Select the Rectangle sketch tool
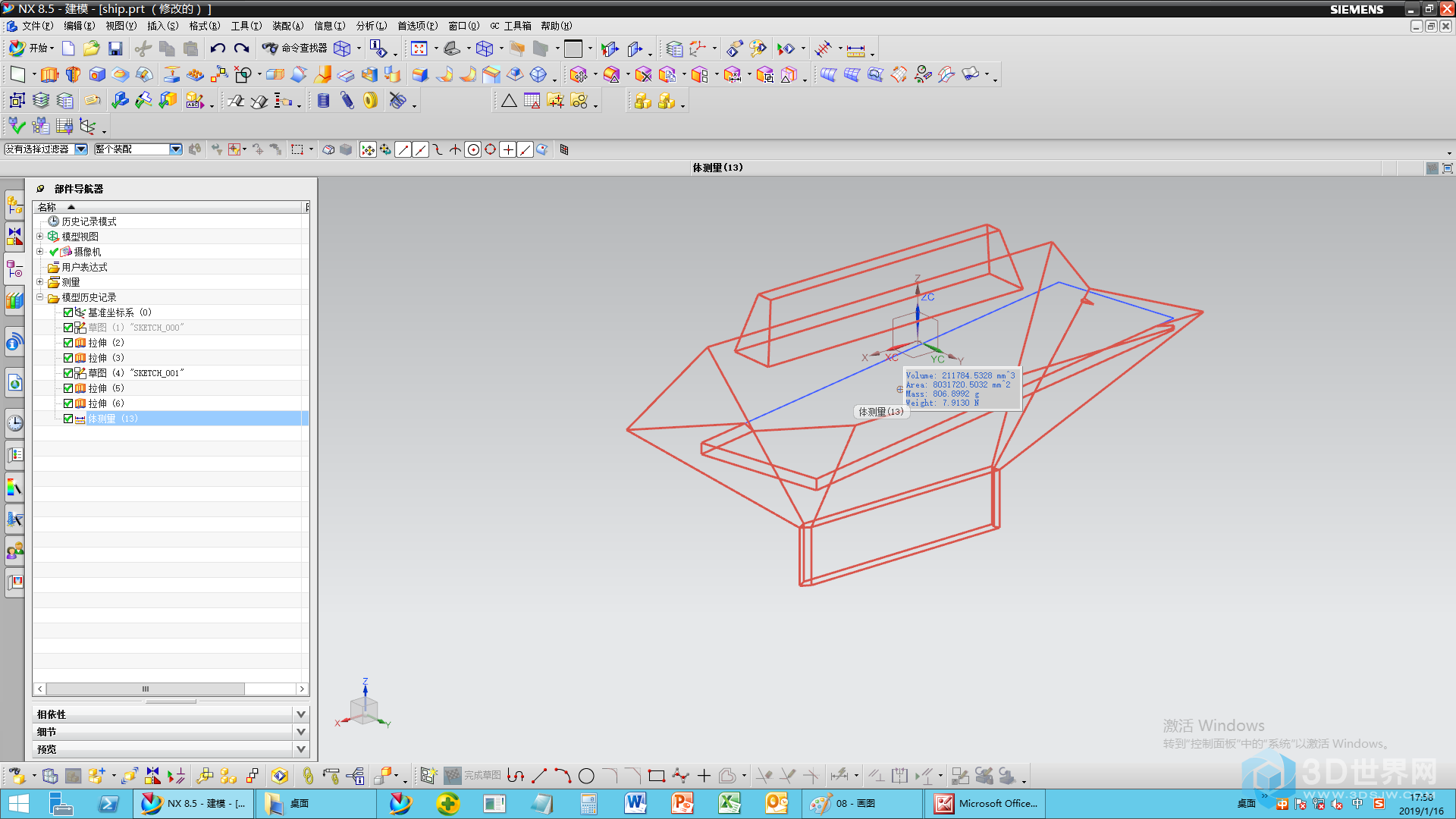The width and height of the screenshot is (1456, 819). [657, 776]
